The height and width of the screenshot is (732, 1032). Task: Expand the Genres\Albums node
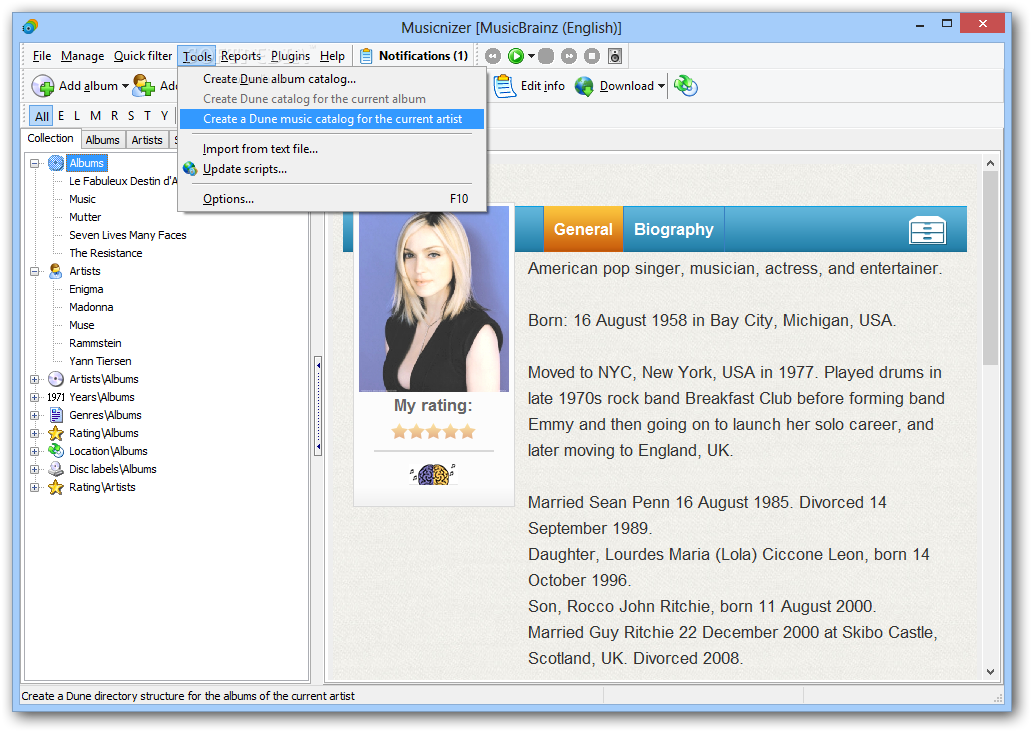pyautogui.click(x=34, y=415)
